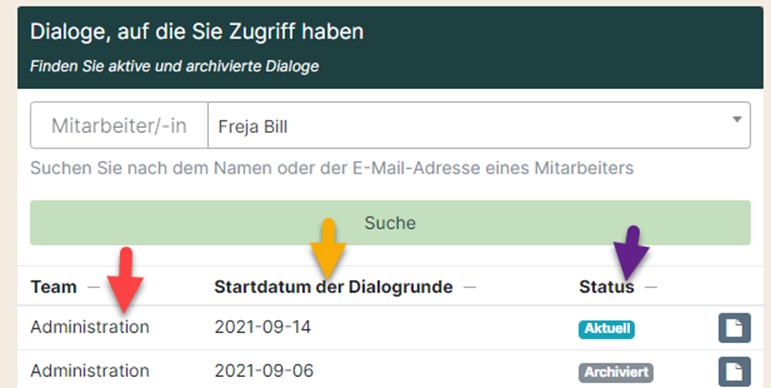Viewport: 771px width, 388px height.
Task: Select the 2021-09-06 date cell
Action: 264,371
